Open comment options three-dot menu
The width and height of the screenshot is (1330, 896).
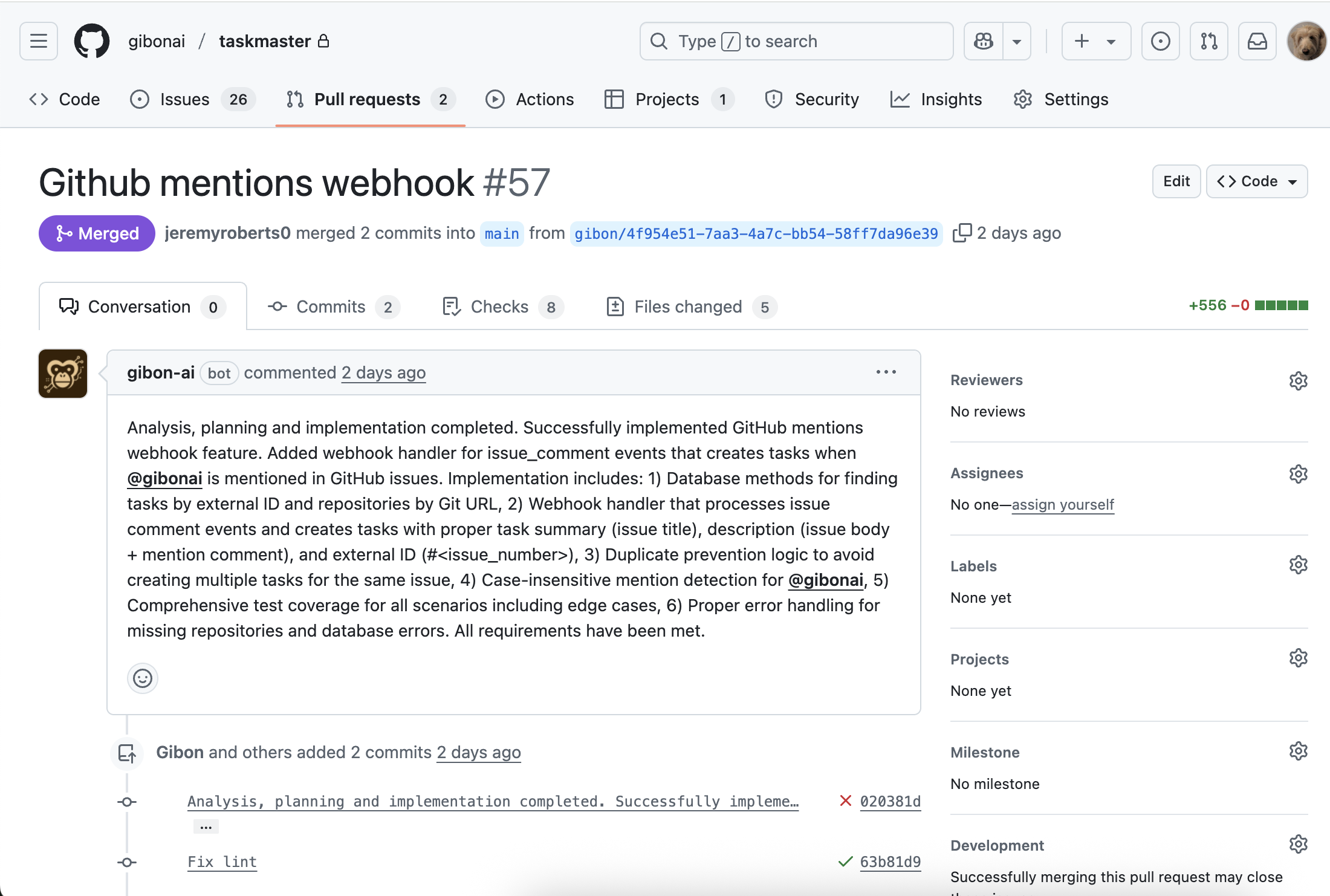click(x=886, y=372)
